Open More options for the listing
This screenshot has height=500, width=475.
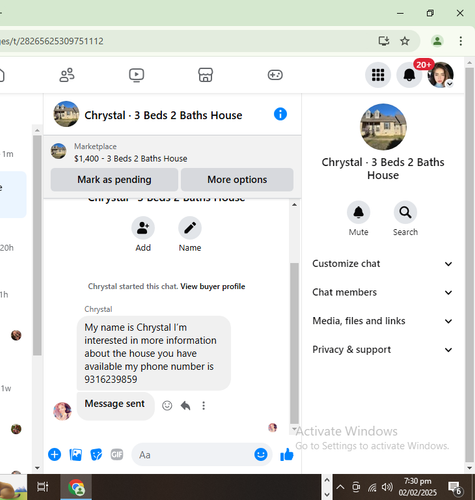coord(237,180)
